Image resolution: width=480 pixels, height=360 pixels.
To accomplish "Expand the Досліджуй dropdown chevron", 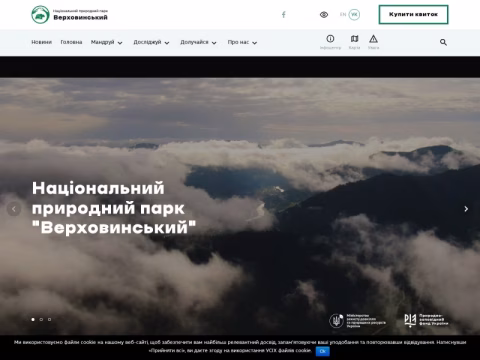I will coord(167,43).
